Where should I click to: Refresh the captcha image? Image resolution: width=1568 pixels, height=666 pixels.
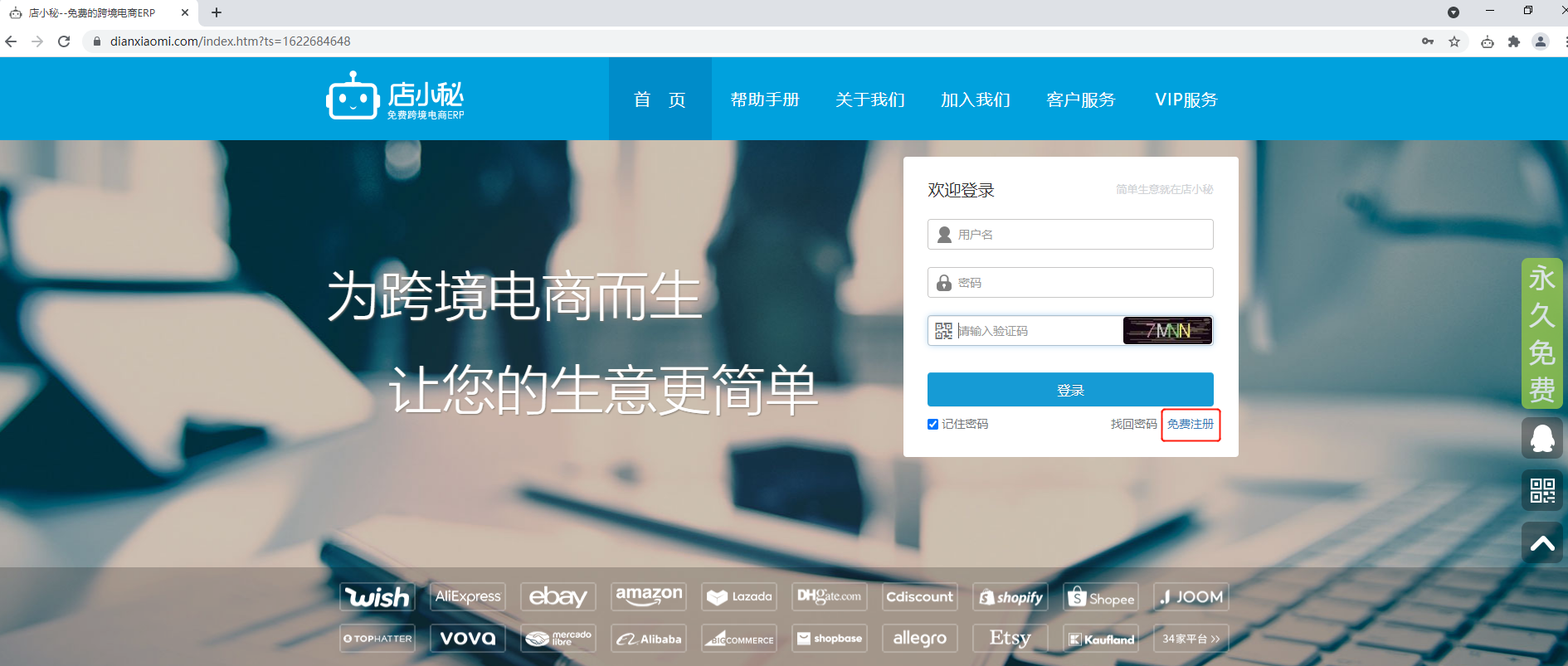point(1168,331)
